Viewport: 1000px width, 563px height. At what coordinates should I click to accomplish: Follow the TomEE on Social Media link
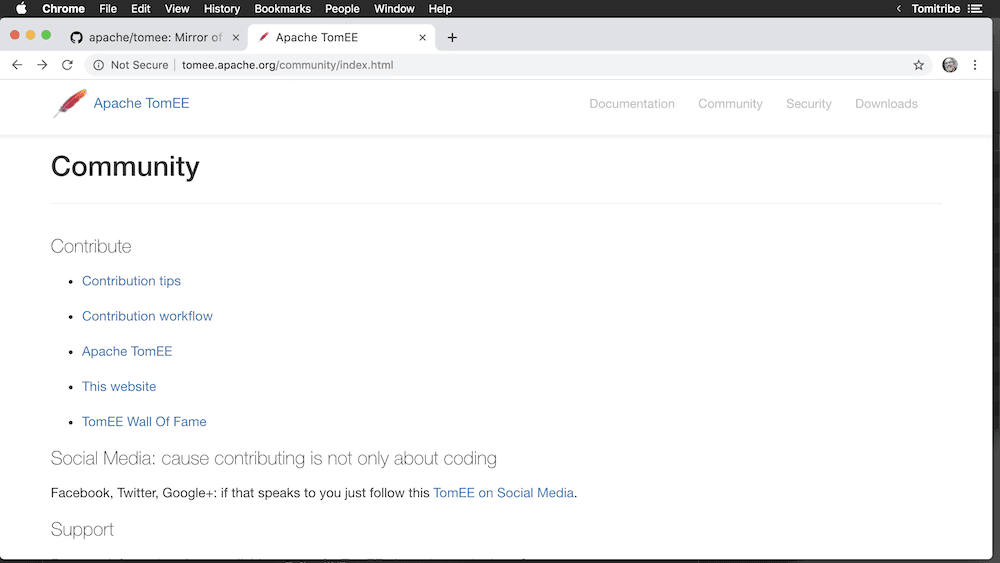[x=503, y=493]
